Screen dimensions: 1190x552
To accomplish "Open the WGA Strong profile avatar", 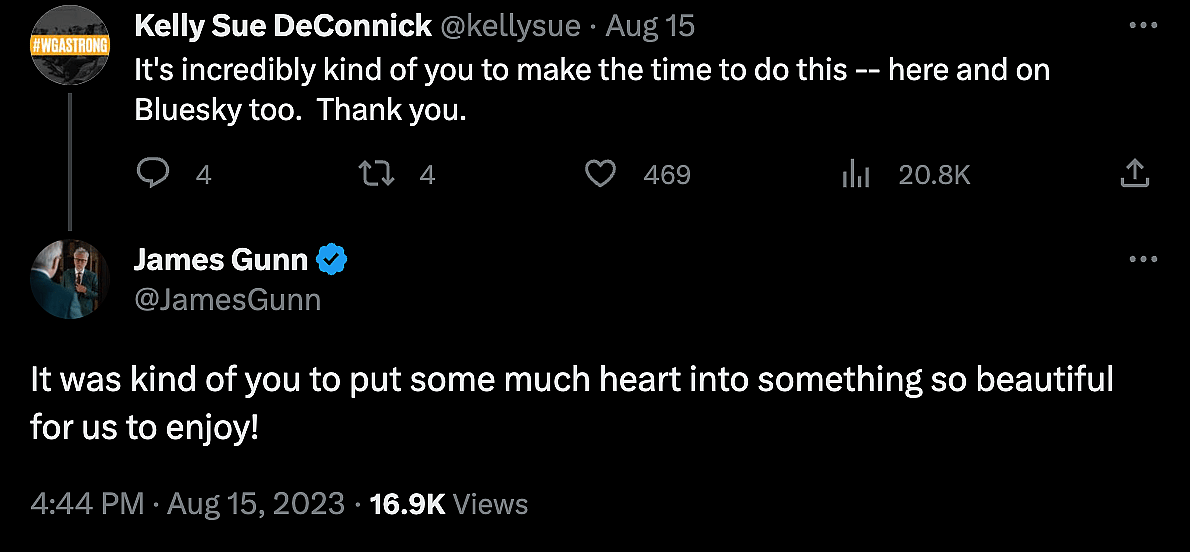I will click(70, 45).
